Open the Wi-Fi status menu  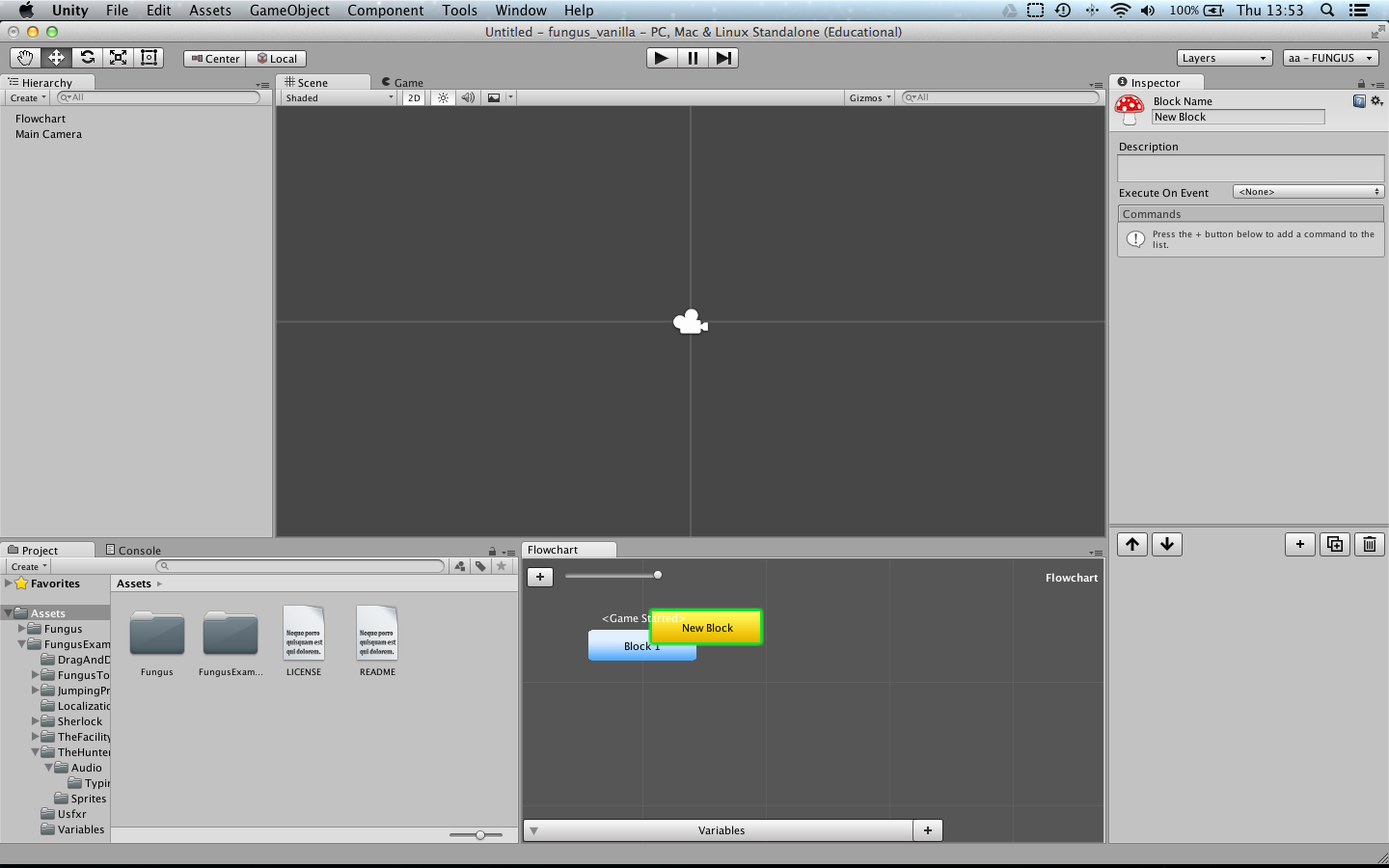pyautogui.click(x=1120, y=11)
